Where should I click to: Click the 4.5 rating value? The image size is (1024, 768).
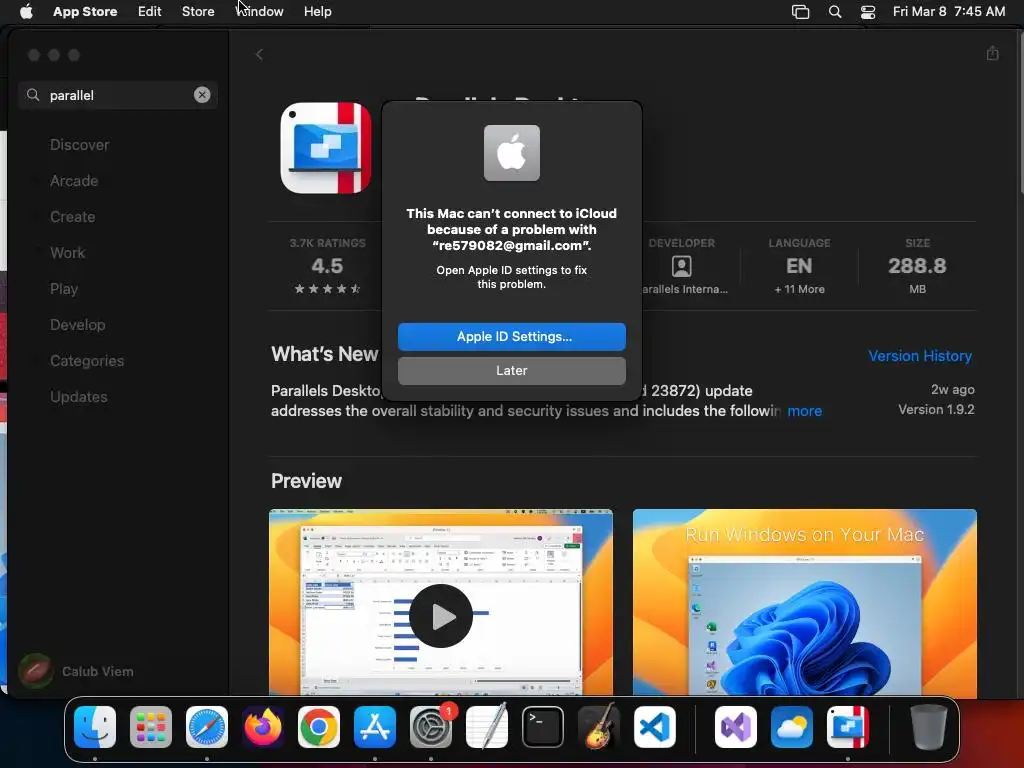click(327, 266)
